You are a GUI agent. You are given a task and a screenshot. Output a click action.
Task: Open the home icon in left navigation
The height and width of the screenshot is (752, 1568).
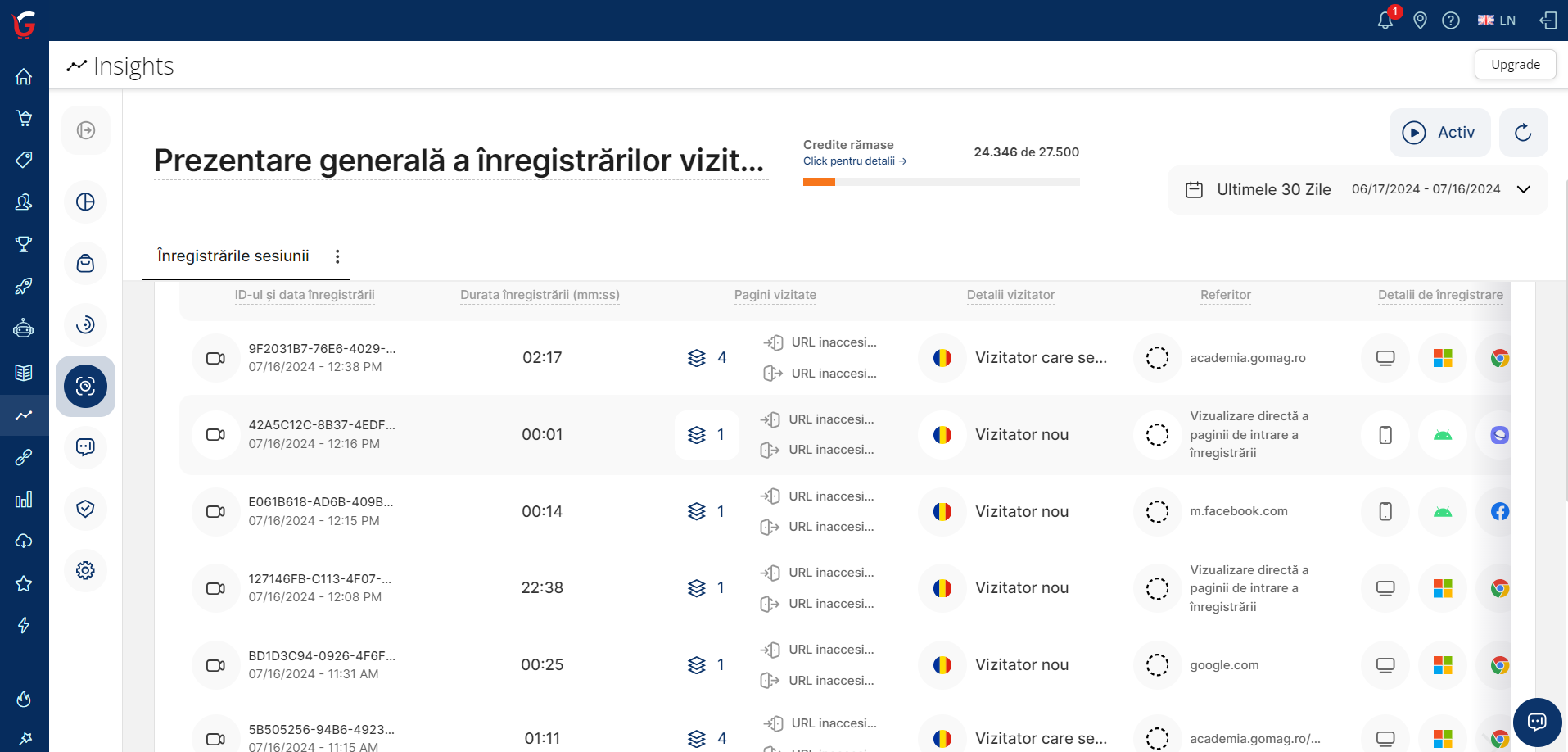click(24, 76)
